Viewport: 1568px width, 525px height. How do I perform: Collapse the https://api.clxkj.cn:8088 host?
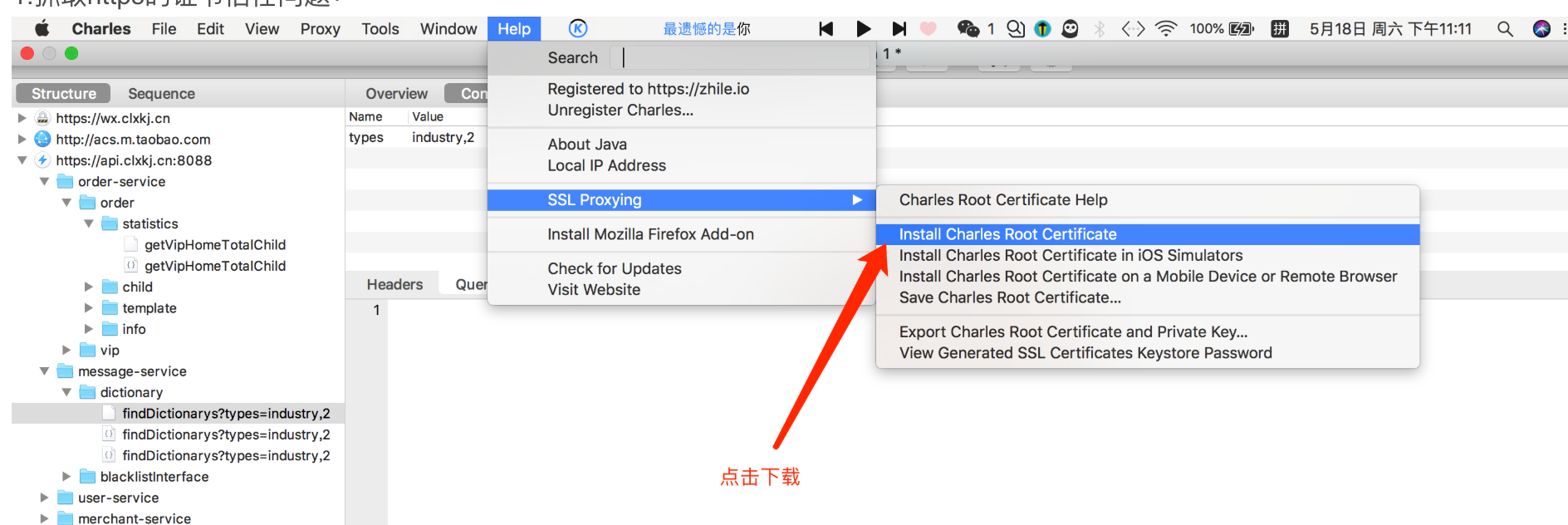pos(22,160)
